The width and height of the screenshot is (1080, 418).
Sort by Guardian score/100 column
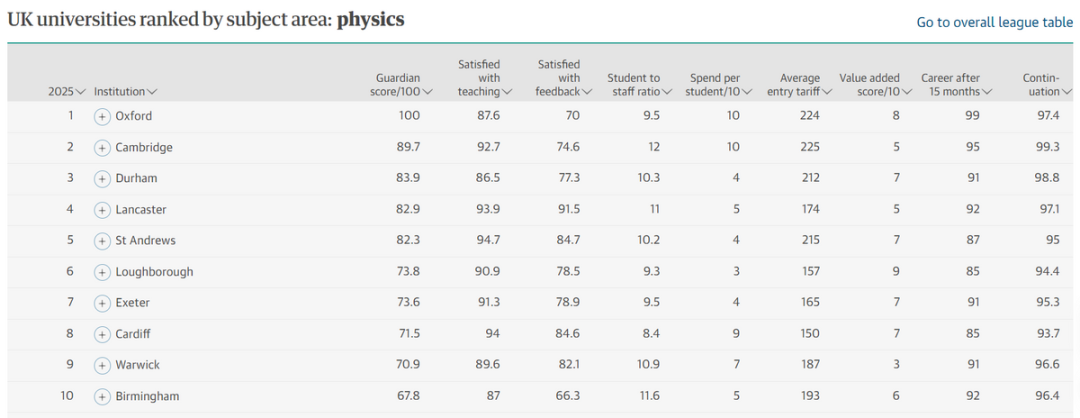click(x=400, y=85)
